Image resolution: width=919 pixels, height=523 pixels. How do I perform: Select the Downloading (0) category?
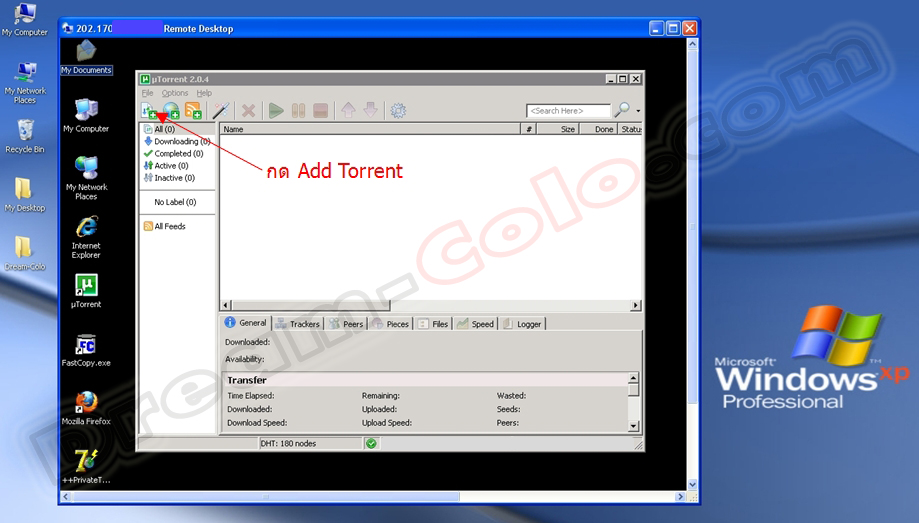tap(177, 141)
